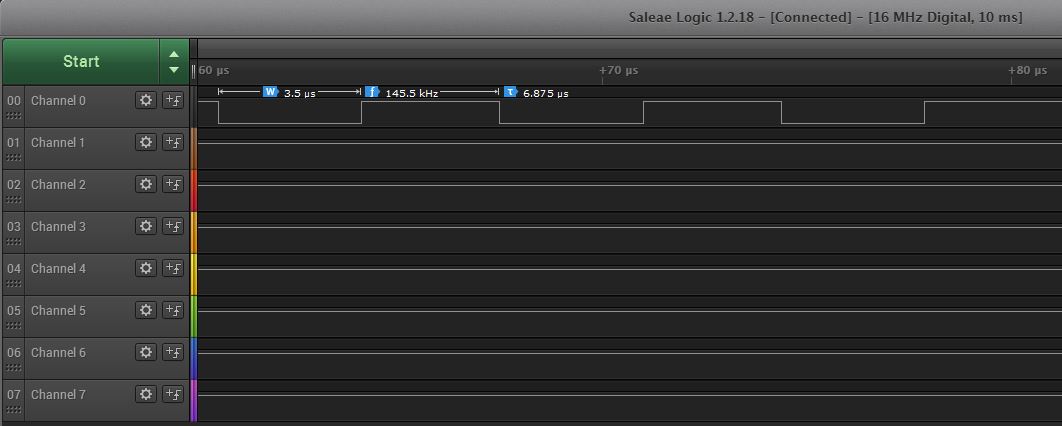
Task: Open Channel 3 settings gear
Action: [146, 226]
